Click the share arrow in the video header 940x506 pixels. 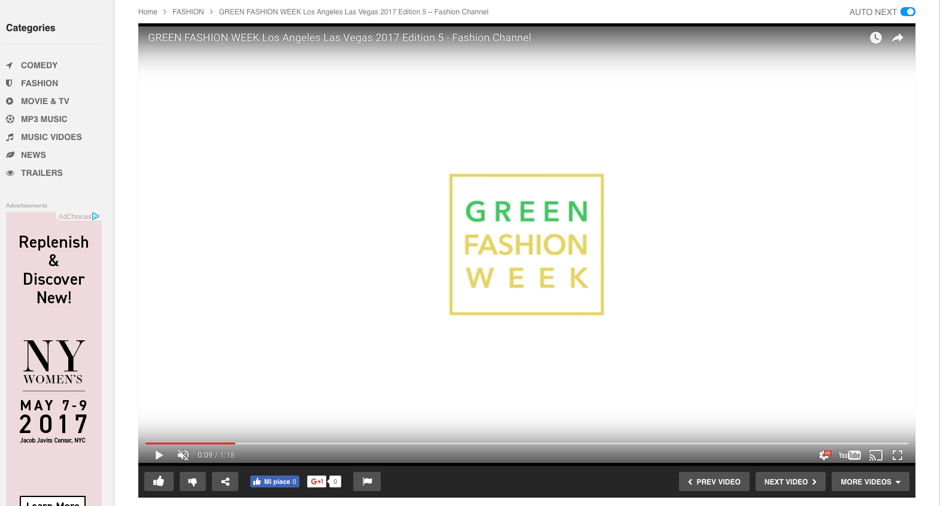point(897,38)
